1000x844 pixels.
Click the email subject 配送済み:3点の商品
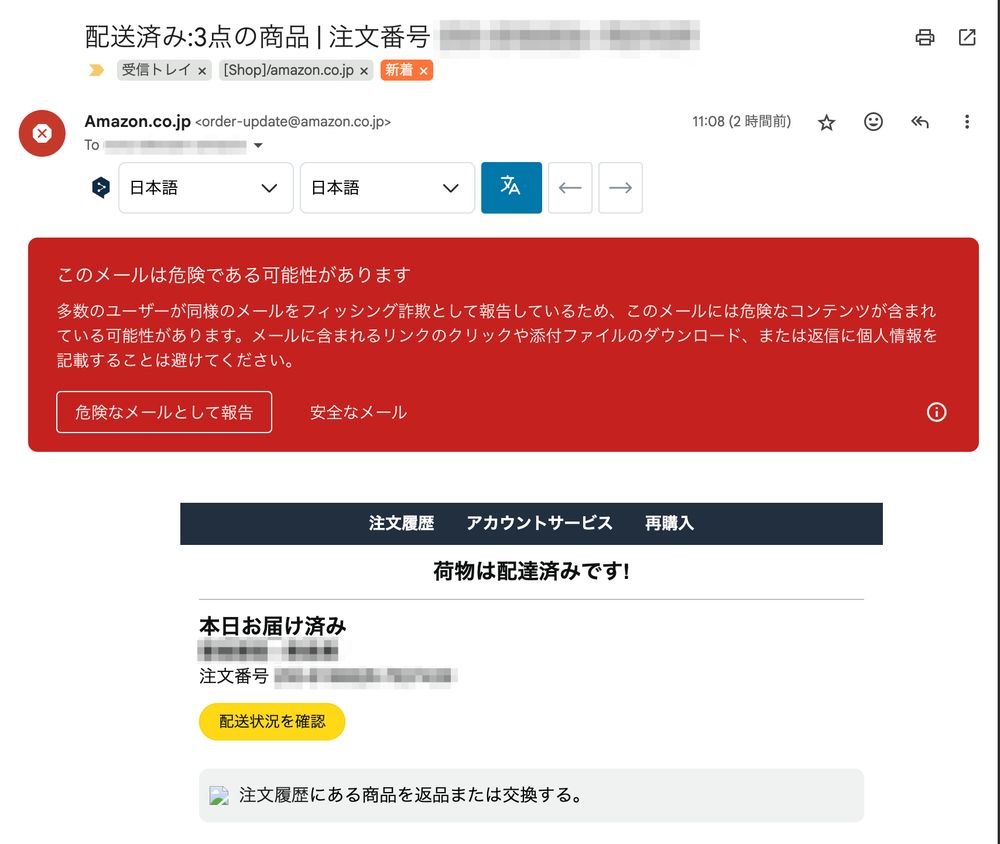pos(197,37)
